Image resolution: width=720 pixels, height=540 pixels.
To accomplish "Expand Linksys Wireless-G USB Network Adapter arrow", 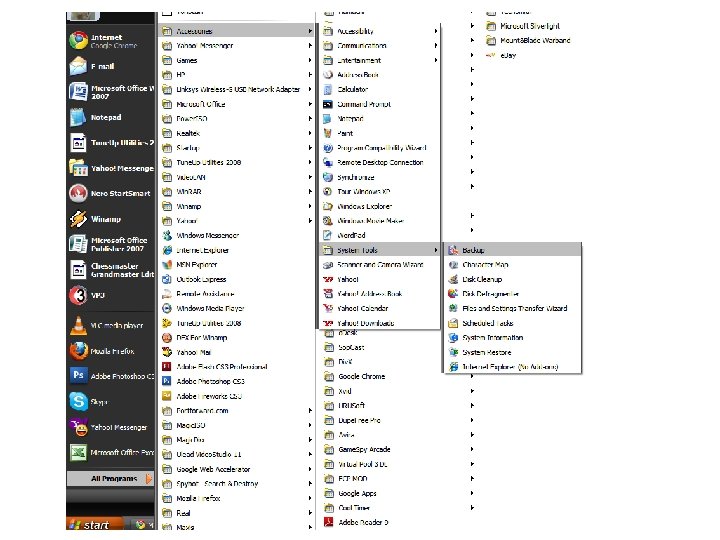I will pyautogui.click(x=310, y=90).
